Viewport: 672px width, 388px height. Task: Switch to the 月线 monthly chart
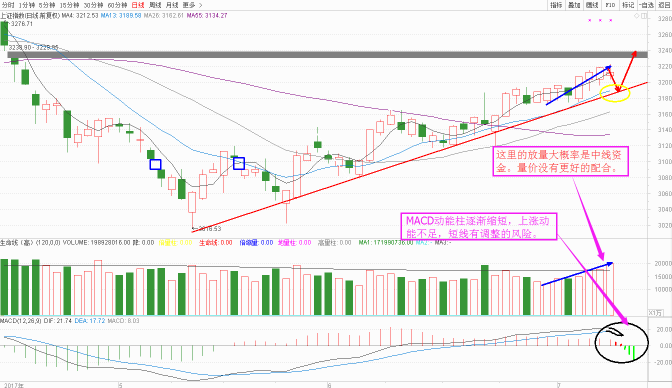(172, 5)
